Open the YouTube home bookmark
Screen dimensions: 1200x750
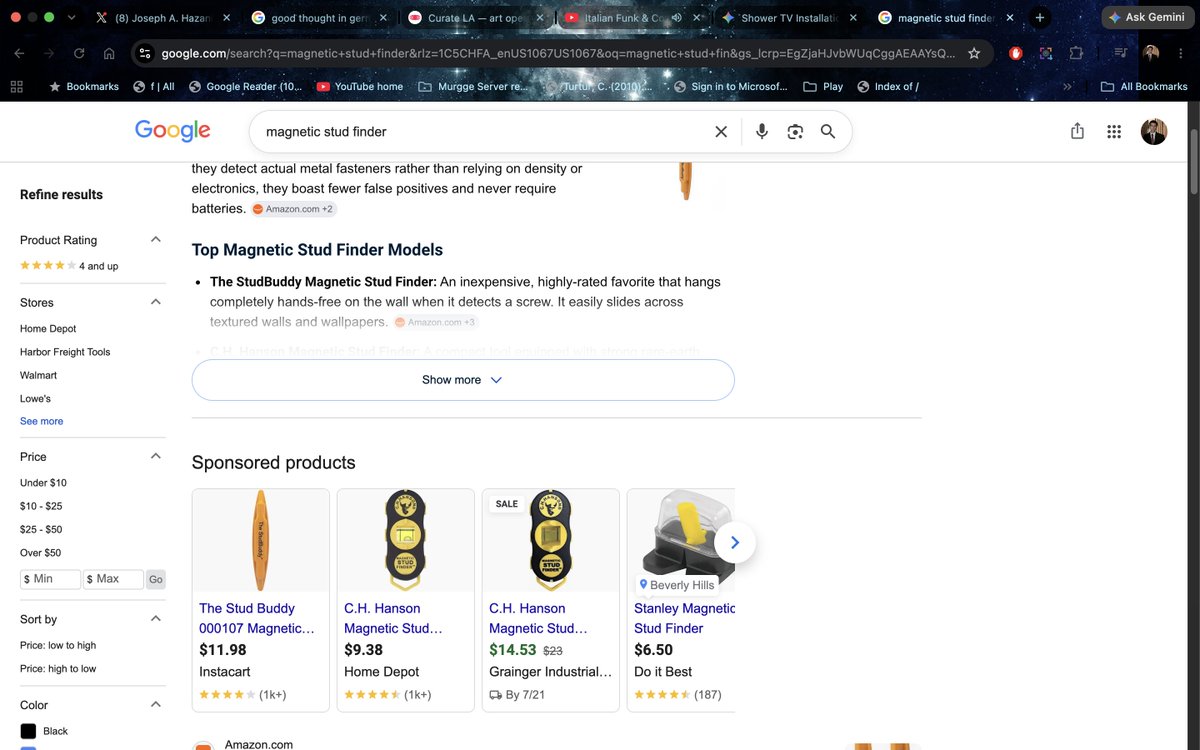pos(360,87)
